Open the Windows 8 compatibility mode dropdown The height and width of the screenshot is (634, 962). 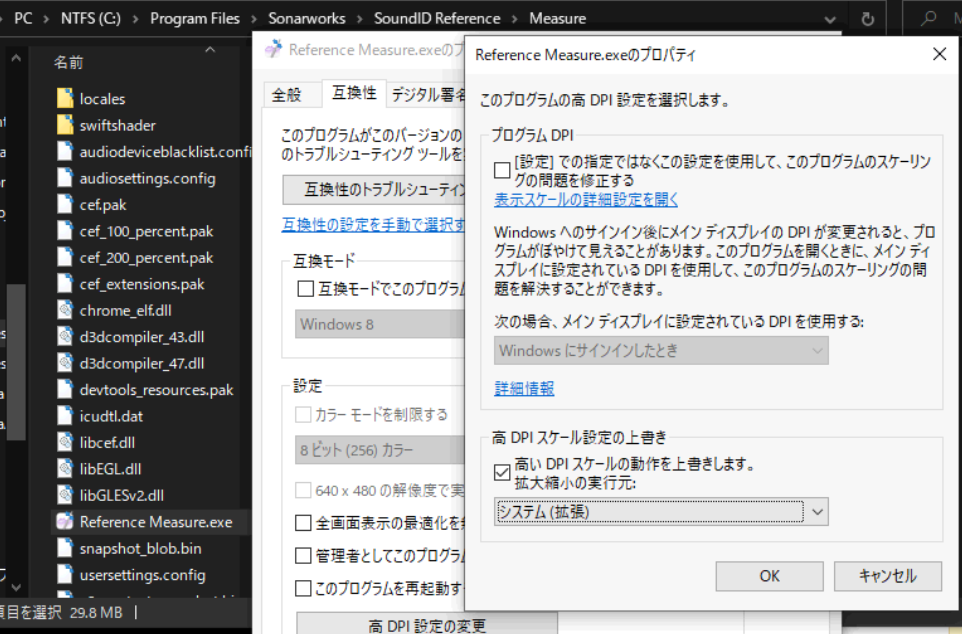tap(380, 324)
